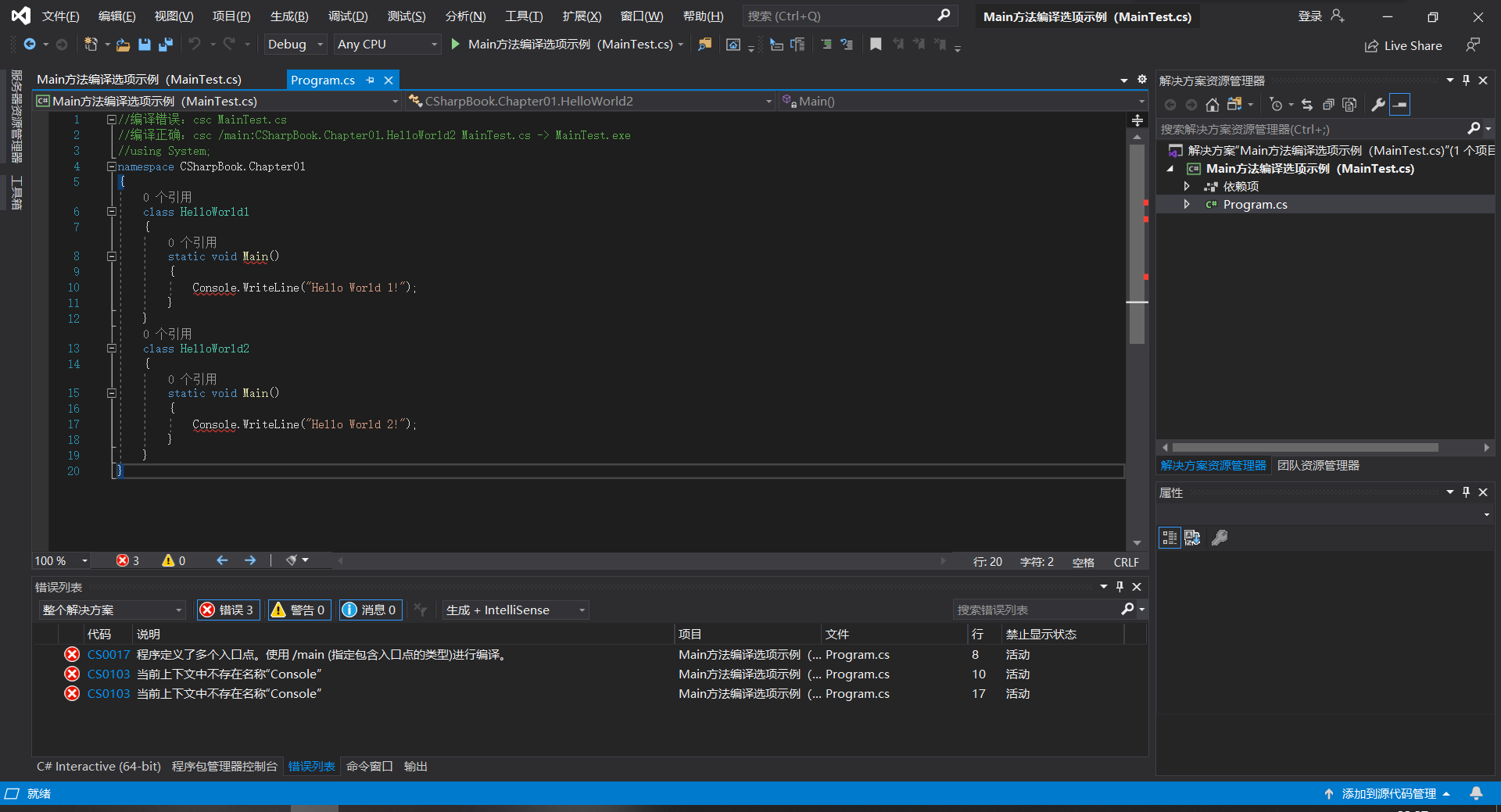Open CS0103 error link for line 10
Screen dimensions: 1501x812
pyautogui.click(x=109, y=674)
